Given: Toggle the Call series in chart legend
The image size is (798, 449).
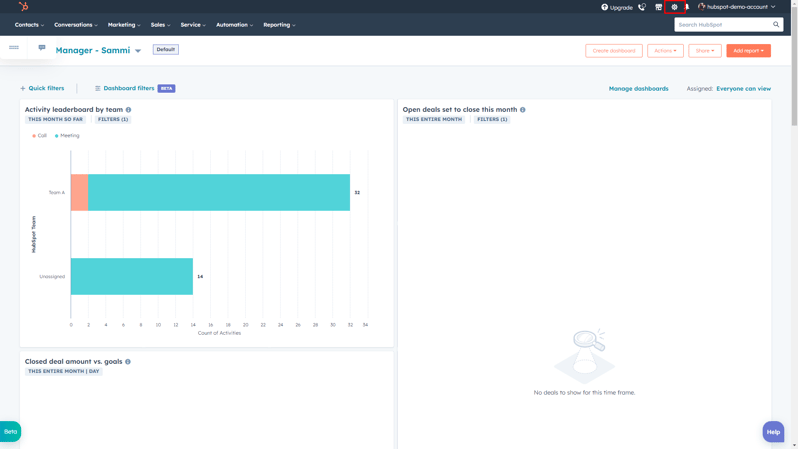Looking at the screenshot, I should pos(39,135).
